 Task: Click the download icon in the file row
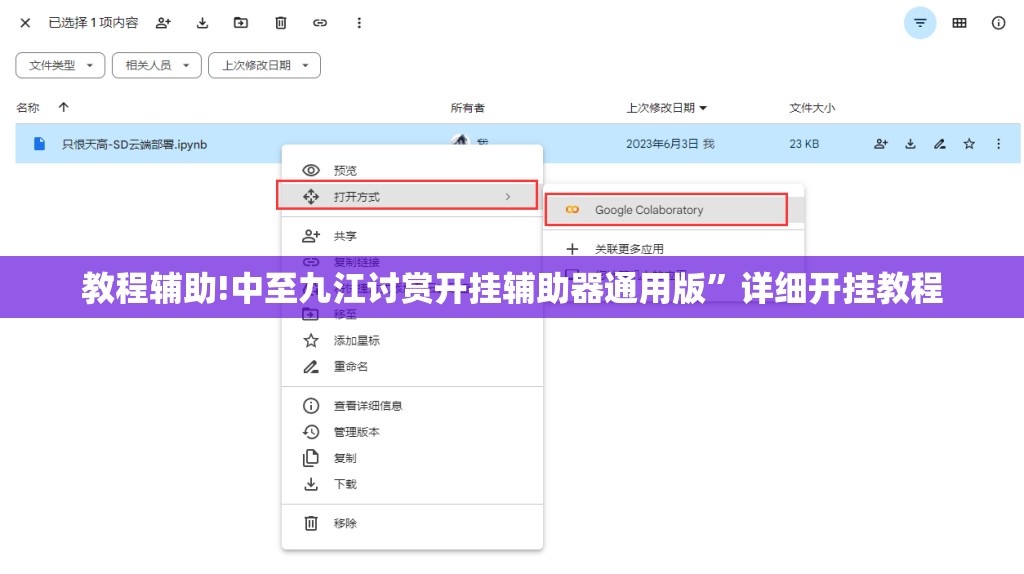click(910, 144)
